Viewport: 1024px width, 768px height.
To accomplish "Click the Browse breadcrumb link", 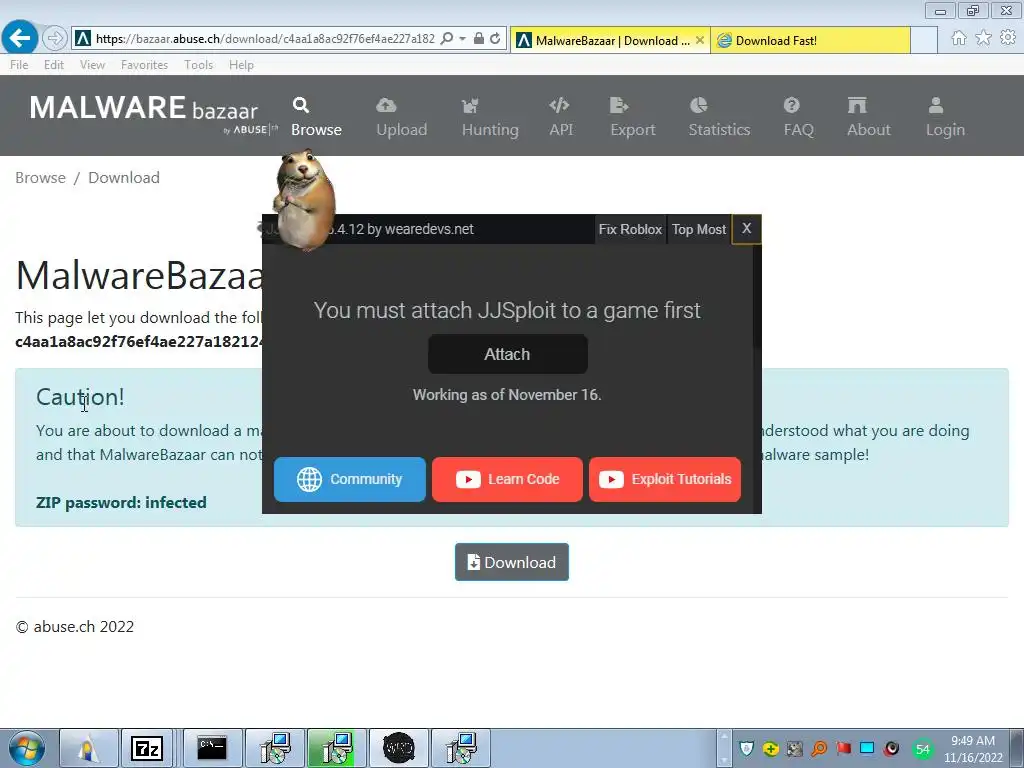I will [x=40, y=178].
